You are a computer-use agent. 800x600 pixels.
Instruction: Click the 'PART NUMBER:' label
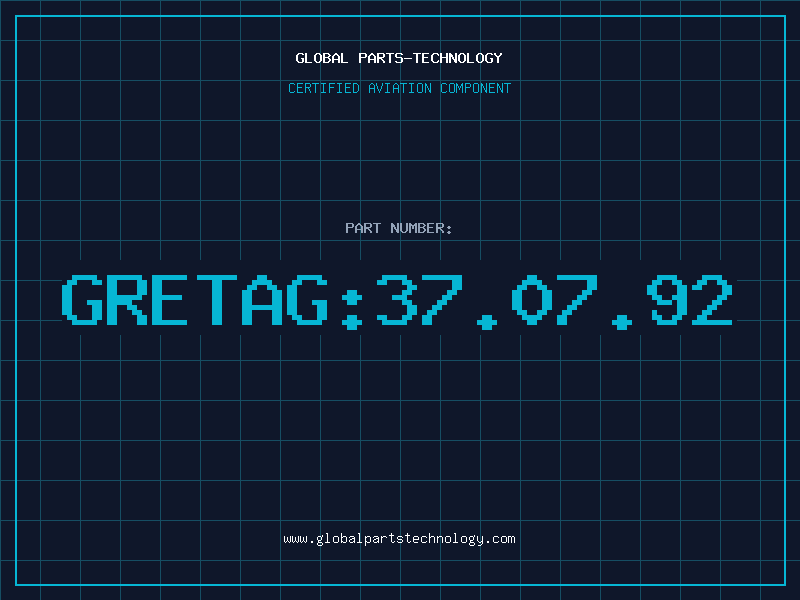click(x=399, y=228)
